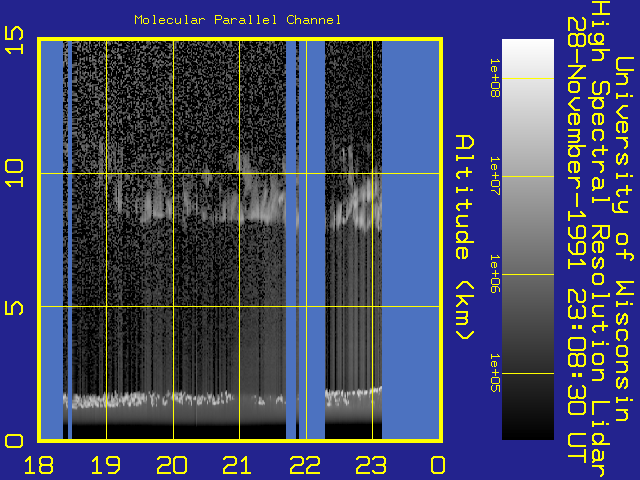
Task: Click the '23' time axis tick label
Action: 371,465
